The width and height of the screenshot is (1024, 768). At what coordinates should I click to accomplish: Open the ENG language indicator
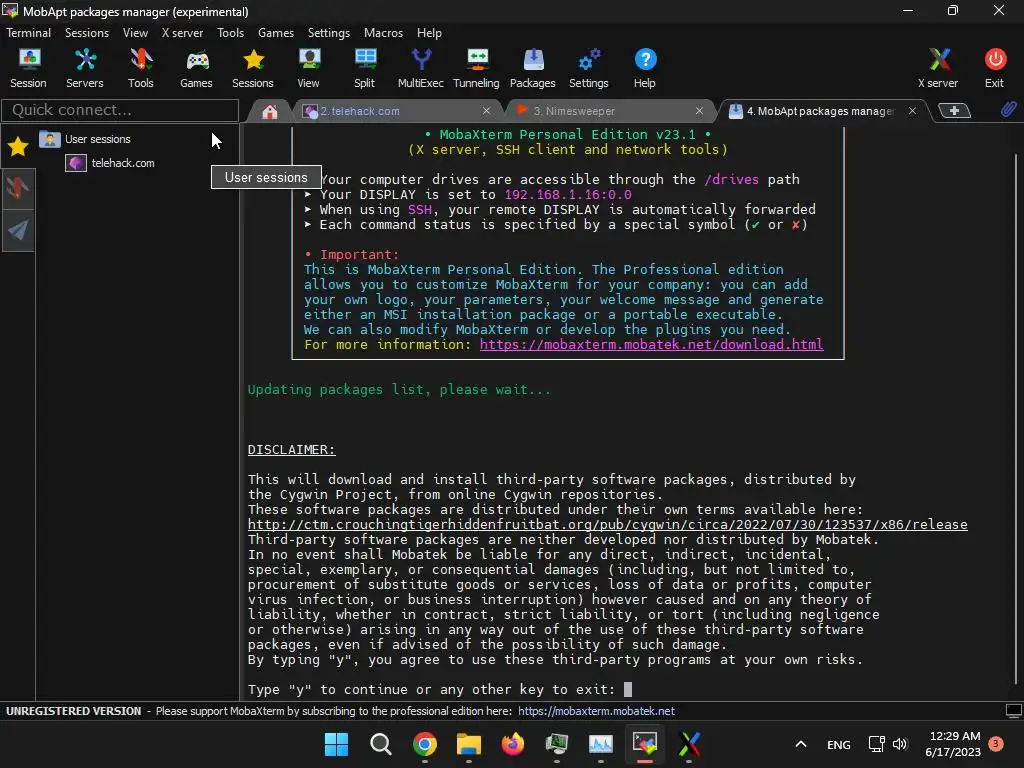point(839,744)
